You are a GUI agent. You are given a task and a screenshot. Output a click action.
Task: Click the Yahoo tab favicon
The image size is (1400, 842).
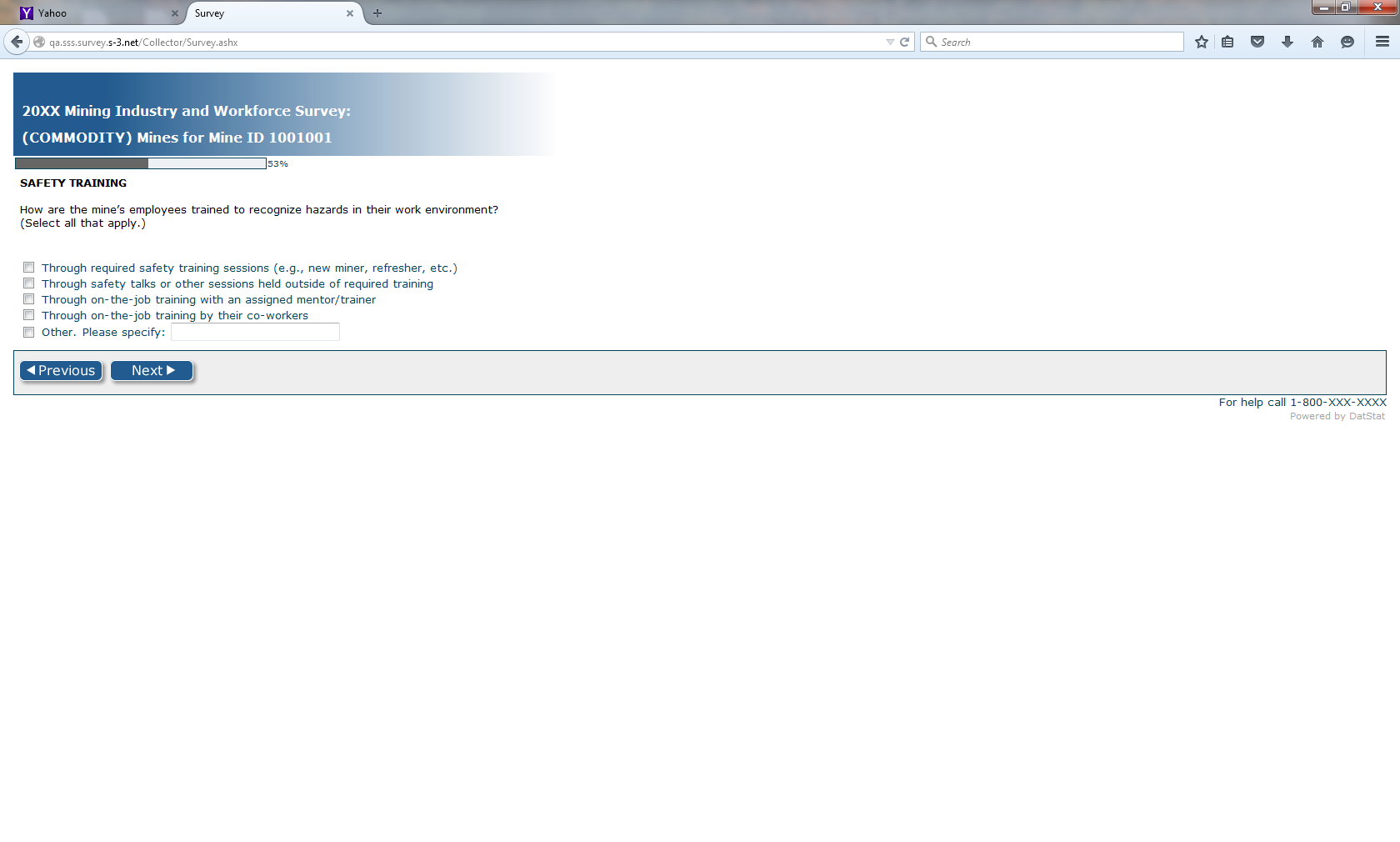click(27, 13)
